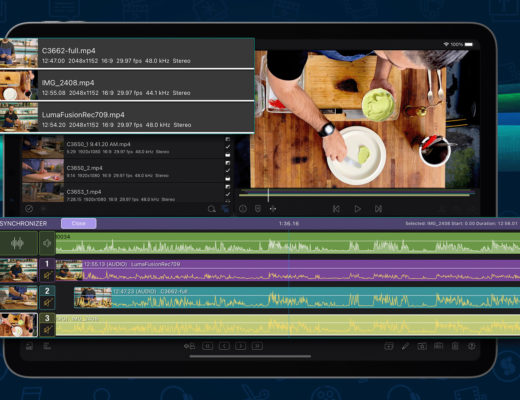Image resolution: width=520 pixels, height=400 pixels.
Task: Click the export icon at bottom left
Action: [x=29, y=346]
